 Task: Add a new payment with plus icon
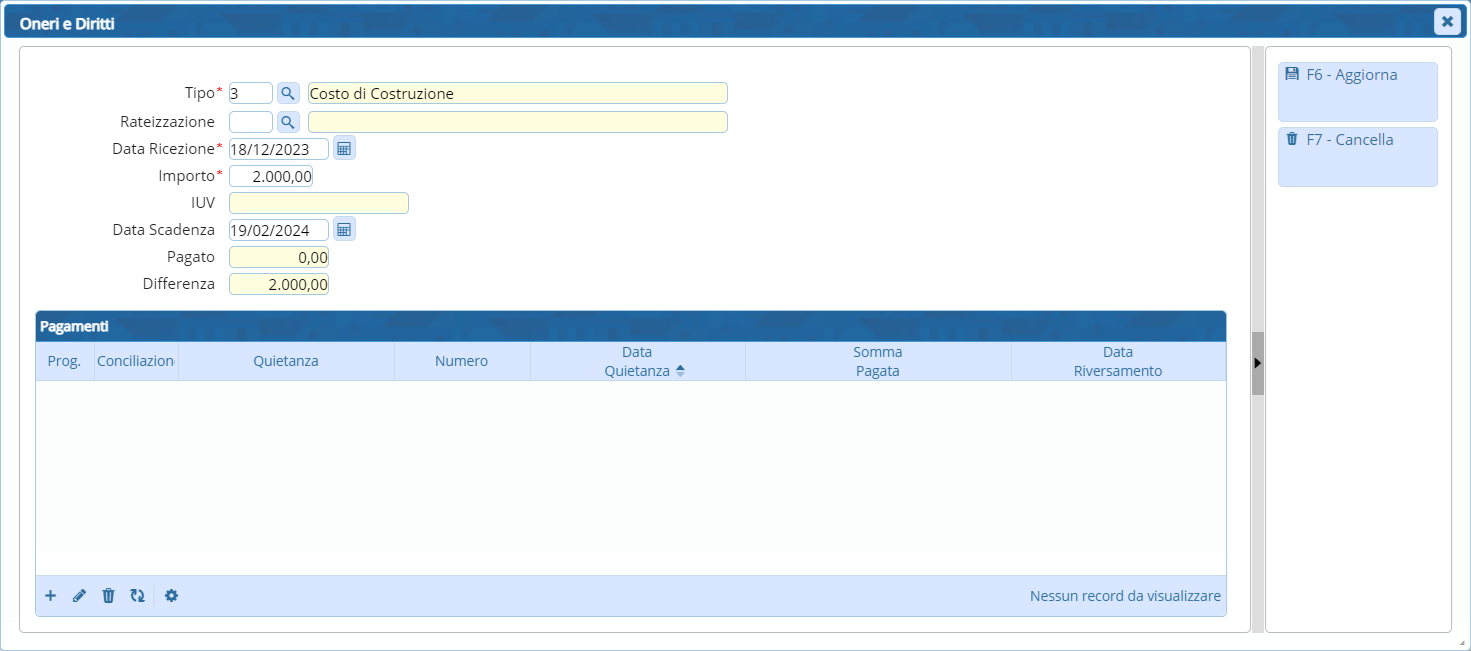click(x=51, y=596)
